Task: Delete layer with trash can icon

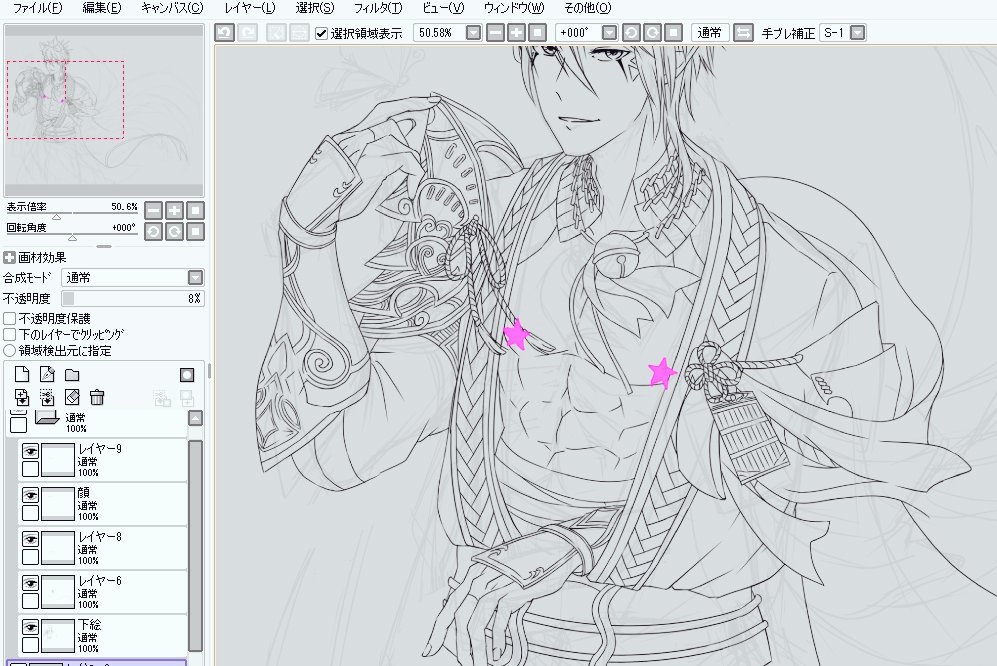Action: [97, 398]
